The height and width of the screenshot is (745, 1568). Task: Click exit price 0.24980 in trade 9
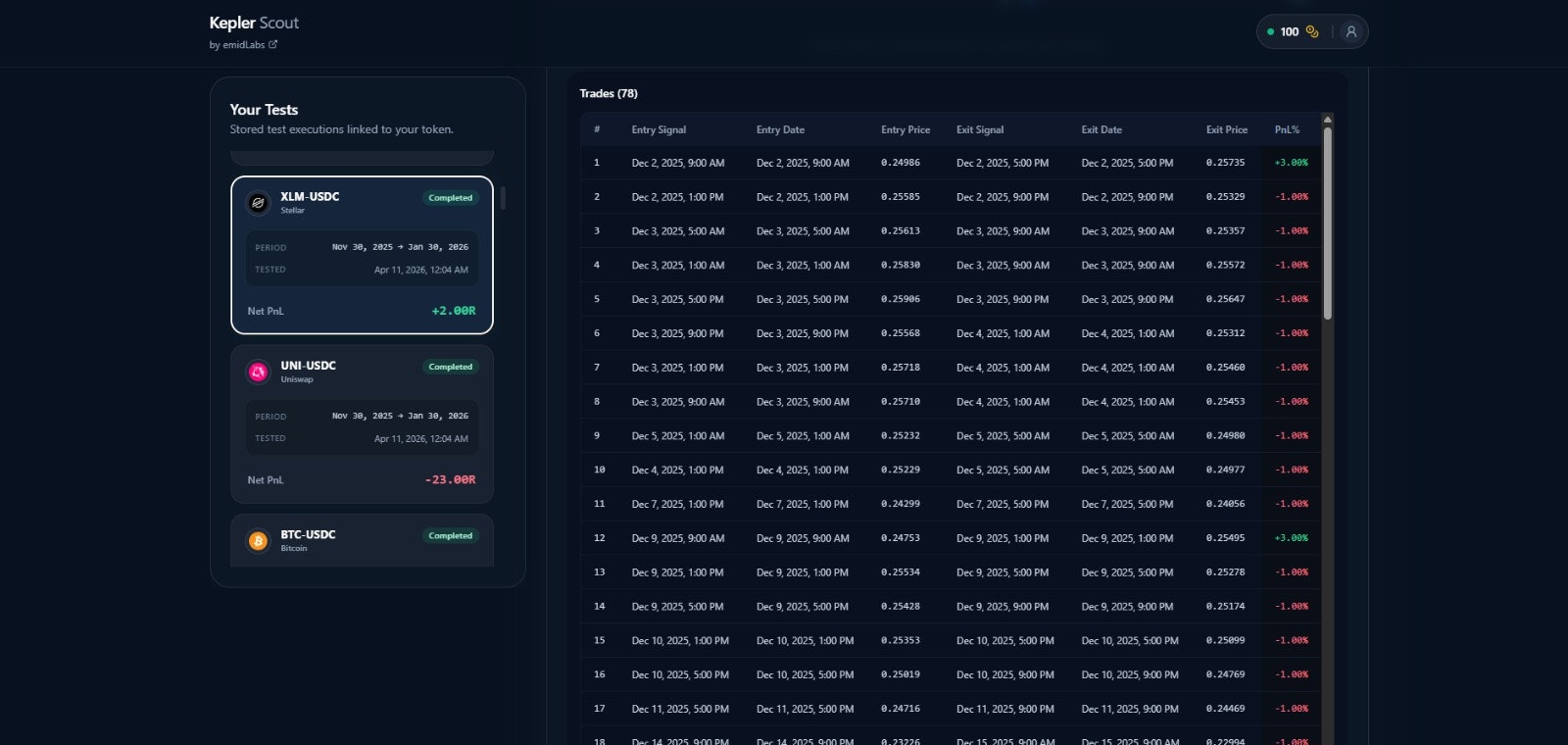[1225, 436]
